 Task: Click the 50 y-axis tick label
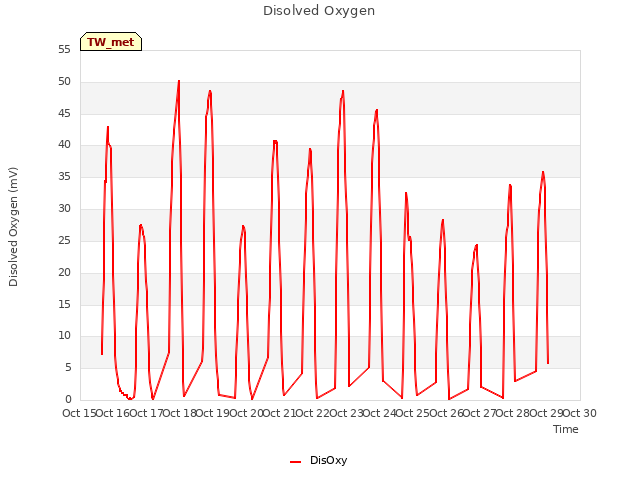(x=64, y=82)
